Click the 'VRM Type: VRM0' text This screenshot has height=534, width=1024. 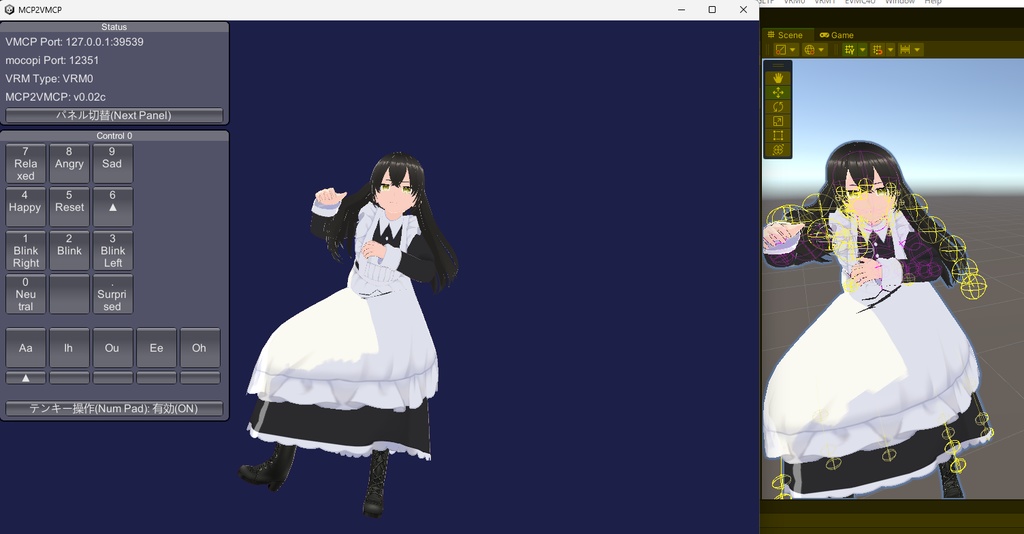pyautogui.click(x=50, y=78)
